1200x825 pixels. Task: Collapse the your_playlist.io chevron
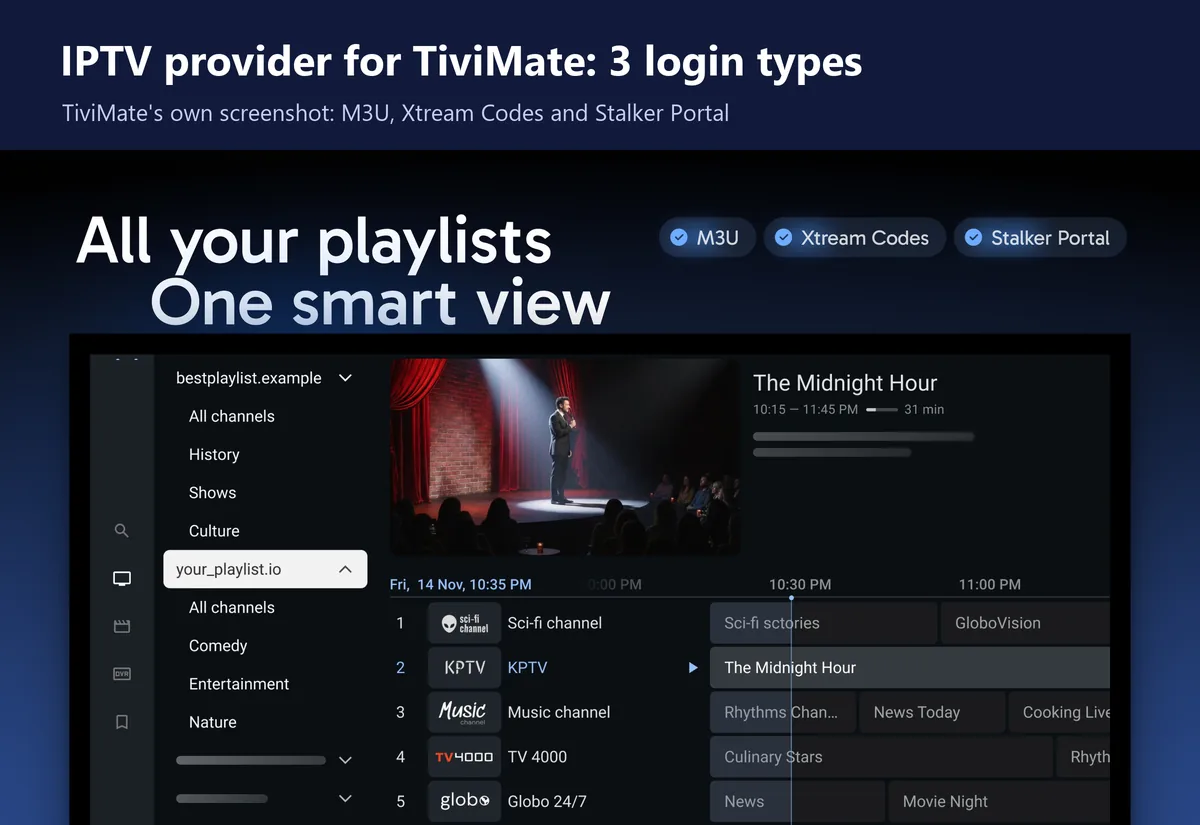pyautogui.click(x=345, y=569)
